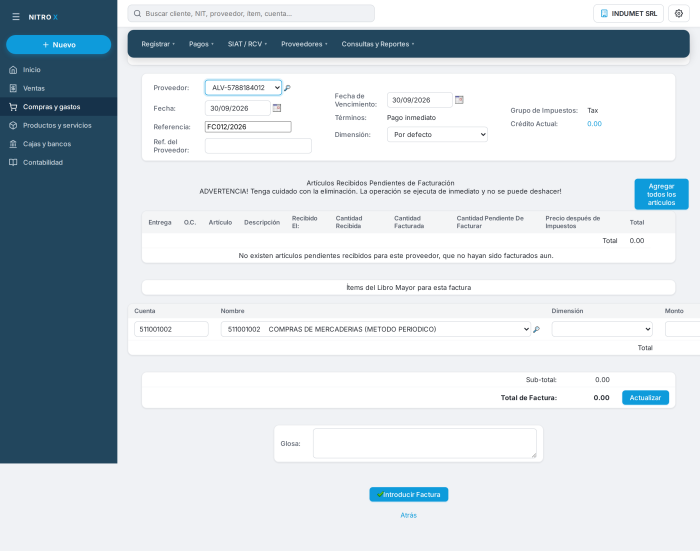This screenshot has height=551, width=700.
Task: Click the Cantidad Pendiente De Facturar column header
Action: point(490,222)
